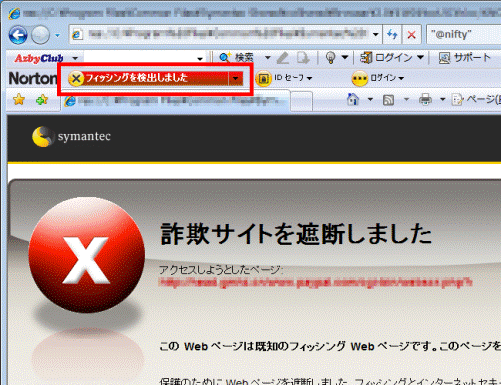This screenshot has height=385, width=501.
Task: Open the Print dropdown arrow
Action: click(442, 99)
